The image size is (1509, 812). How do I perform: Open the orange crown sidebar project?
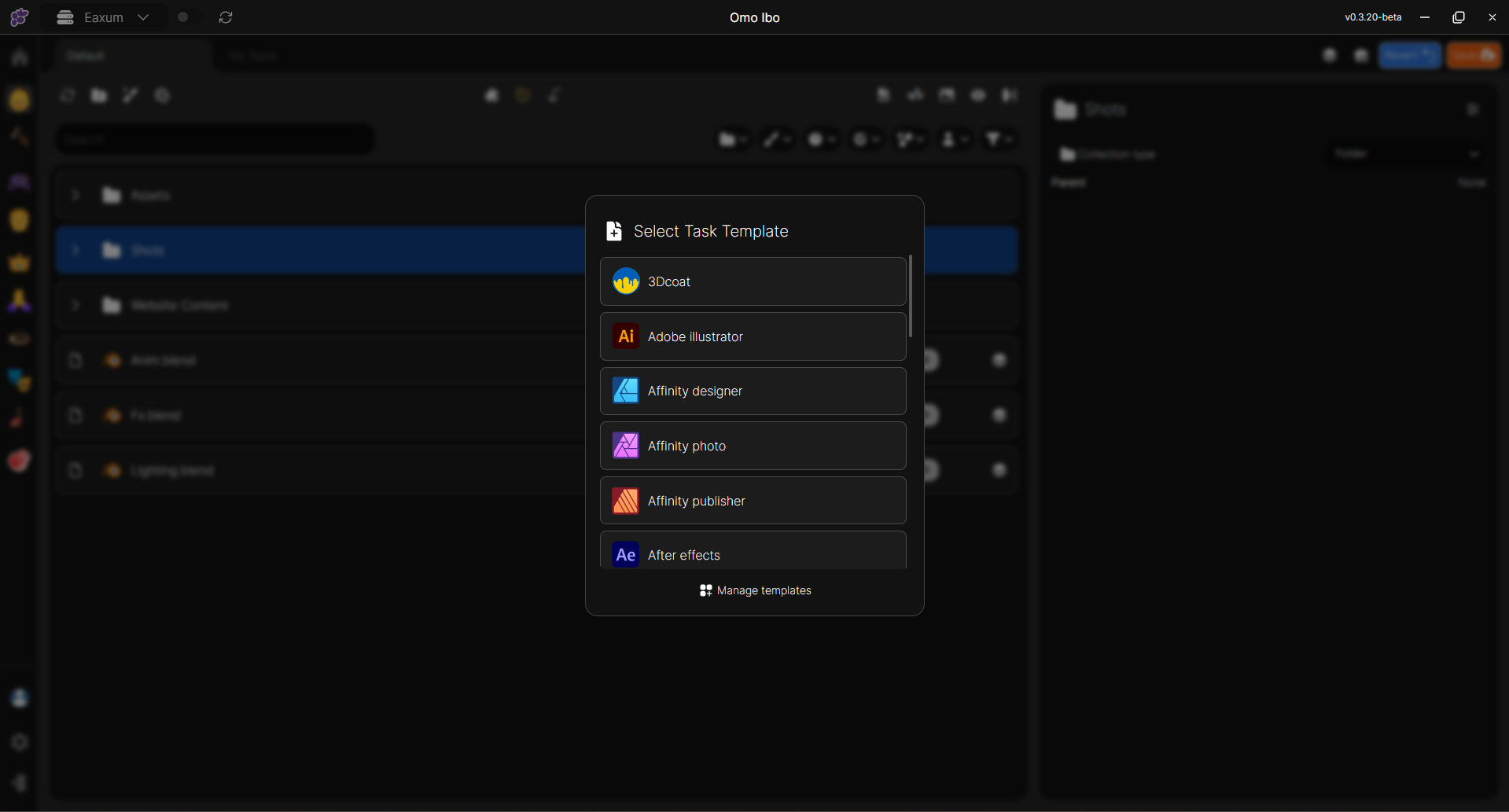click(x=20, y=263)
